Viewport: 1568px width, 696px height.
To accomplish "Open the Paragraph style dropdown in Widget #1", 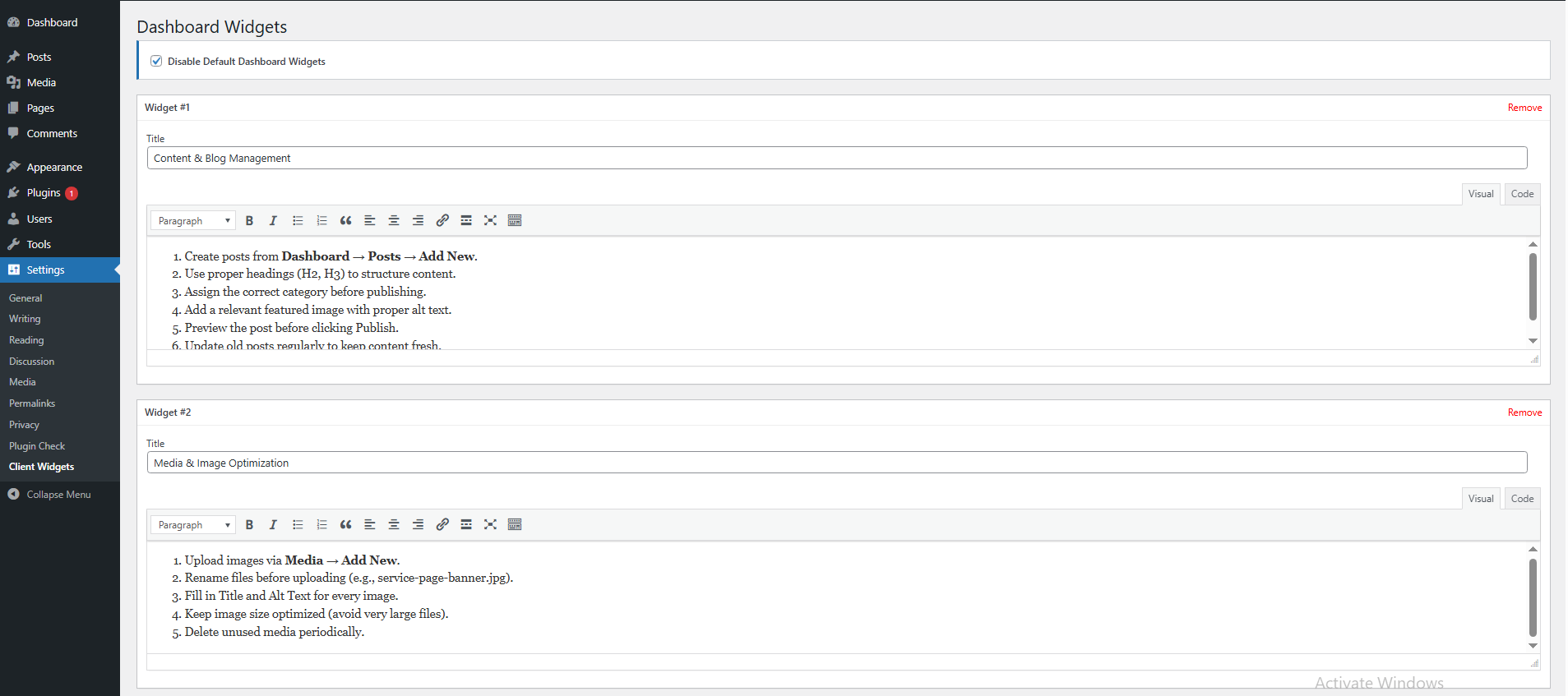I will 192,220.
